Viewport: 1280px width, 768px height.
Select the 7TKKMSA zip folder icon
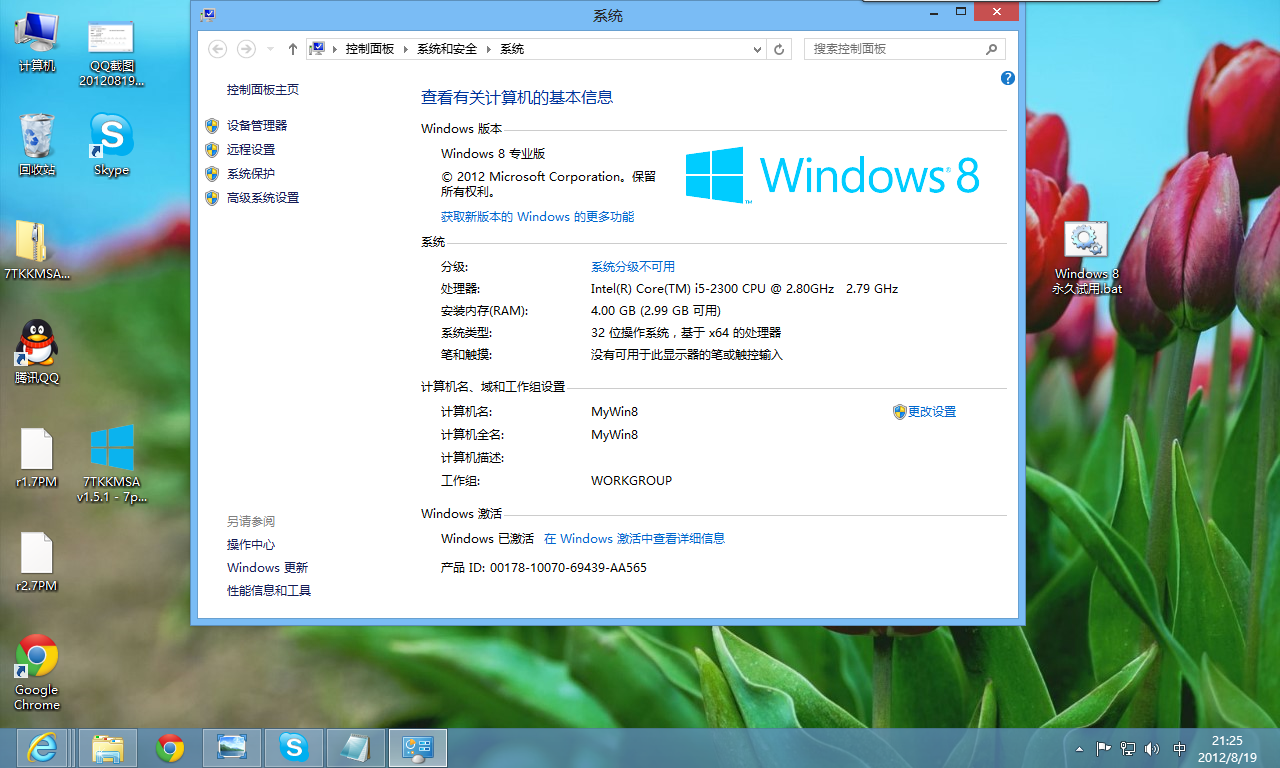(37, 250)
